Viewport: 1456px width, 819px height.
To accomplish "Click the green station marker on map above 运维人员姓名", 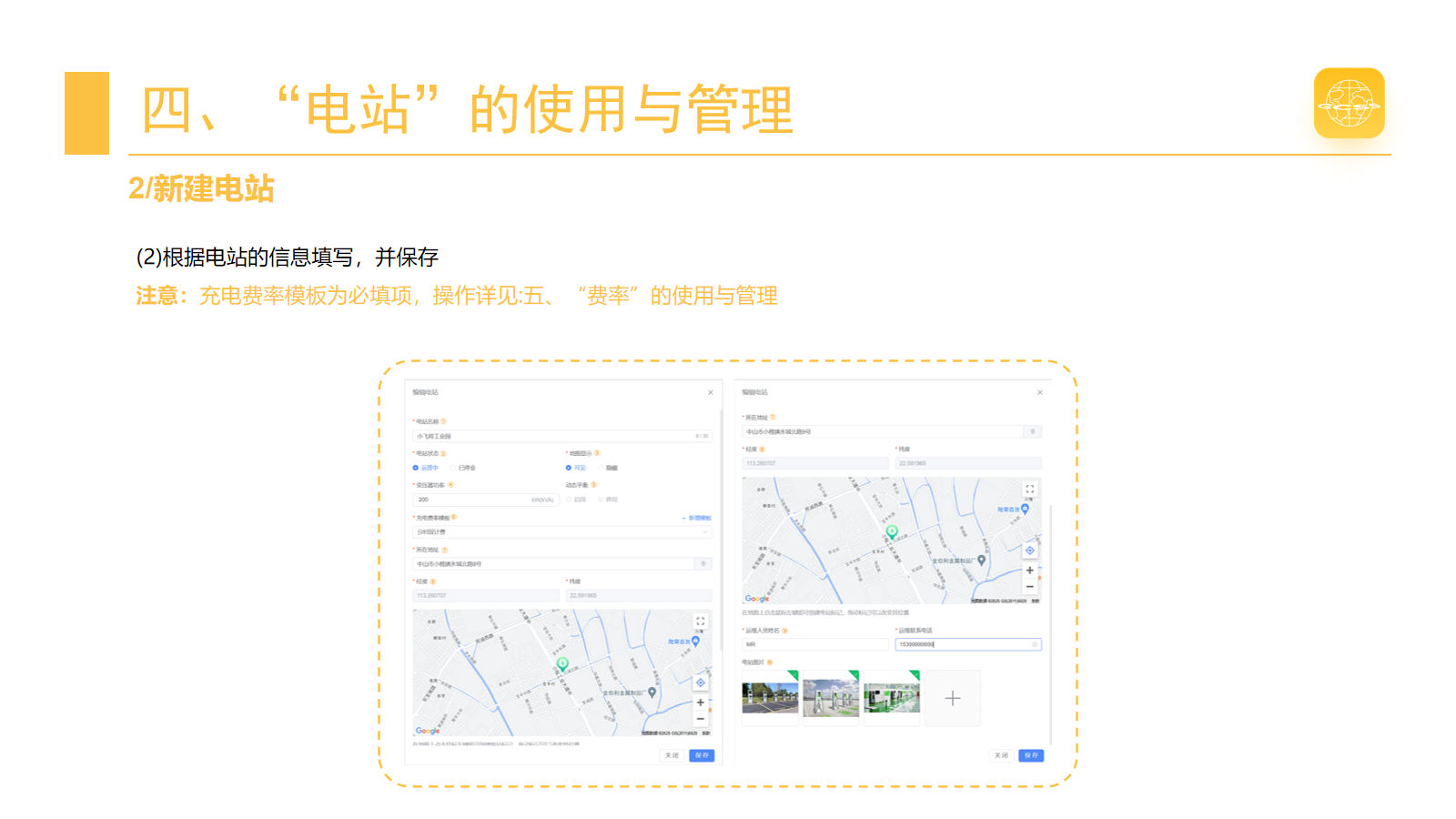I will point(892,531).
